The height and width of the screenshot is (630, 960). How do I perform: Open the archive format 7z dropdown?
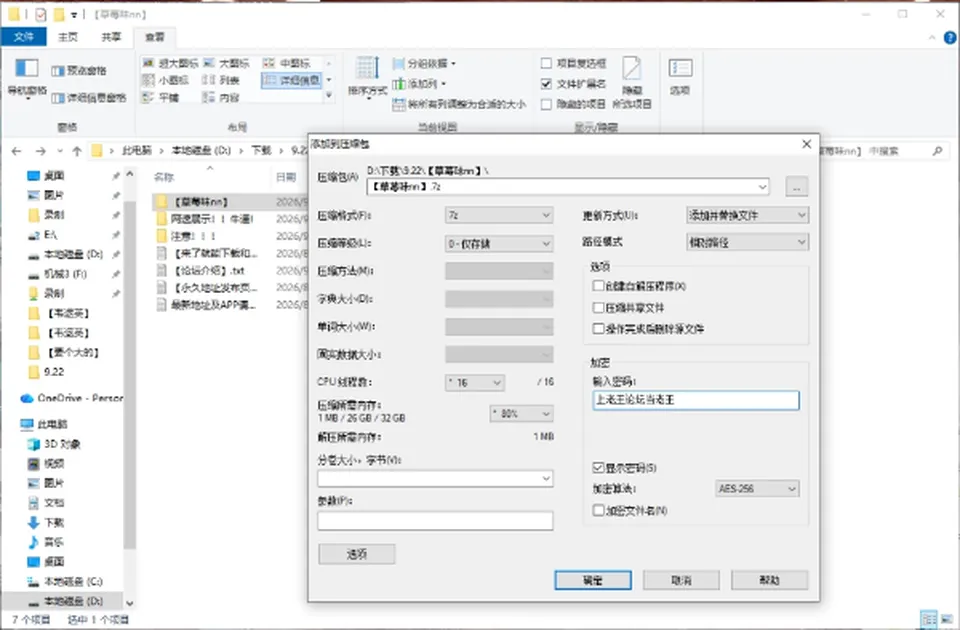pos(499,216)
